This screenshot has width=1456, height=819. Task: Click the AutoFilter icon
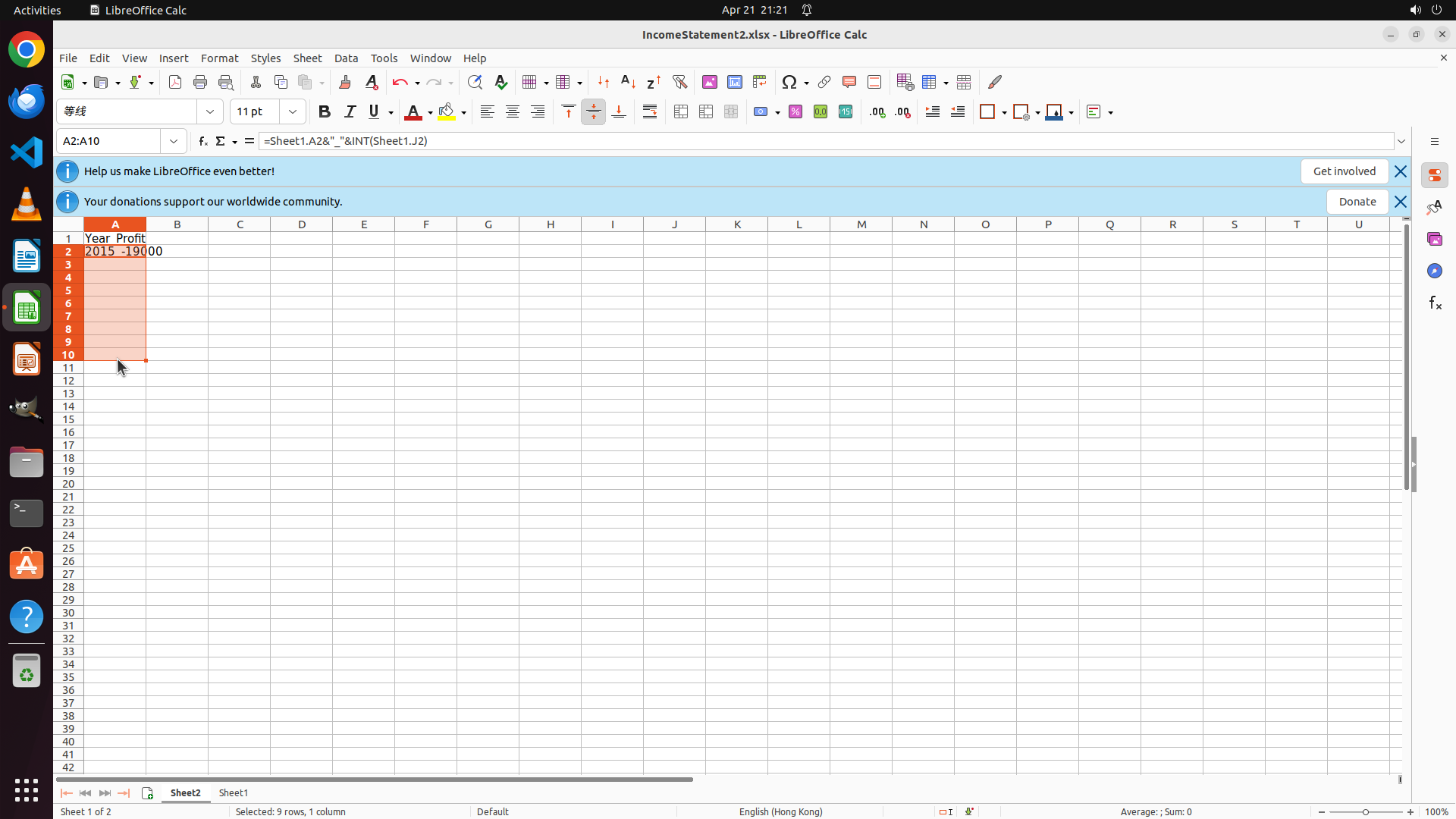click(x=679, y=82)
